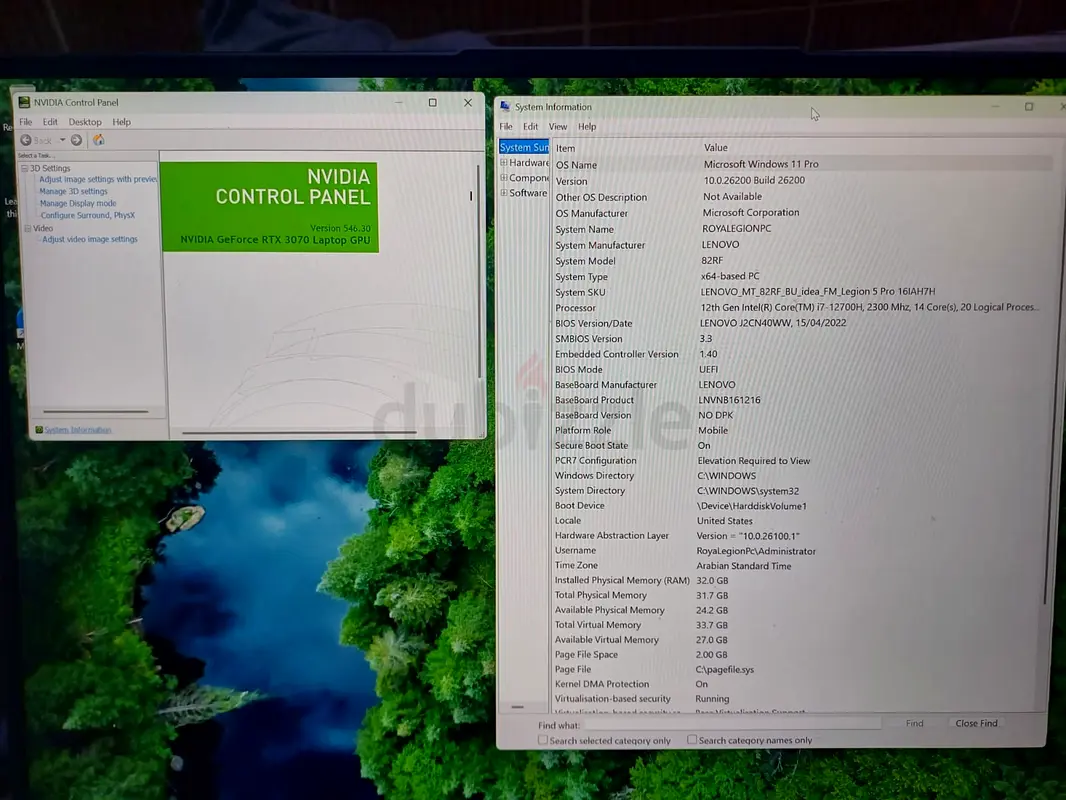
Task: Expand Hardware Resources tree node
Action: click(x=504, y=162)
